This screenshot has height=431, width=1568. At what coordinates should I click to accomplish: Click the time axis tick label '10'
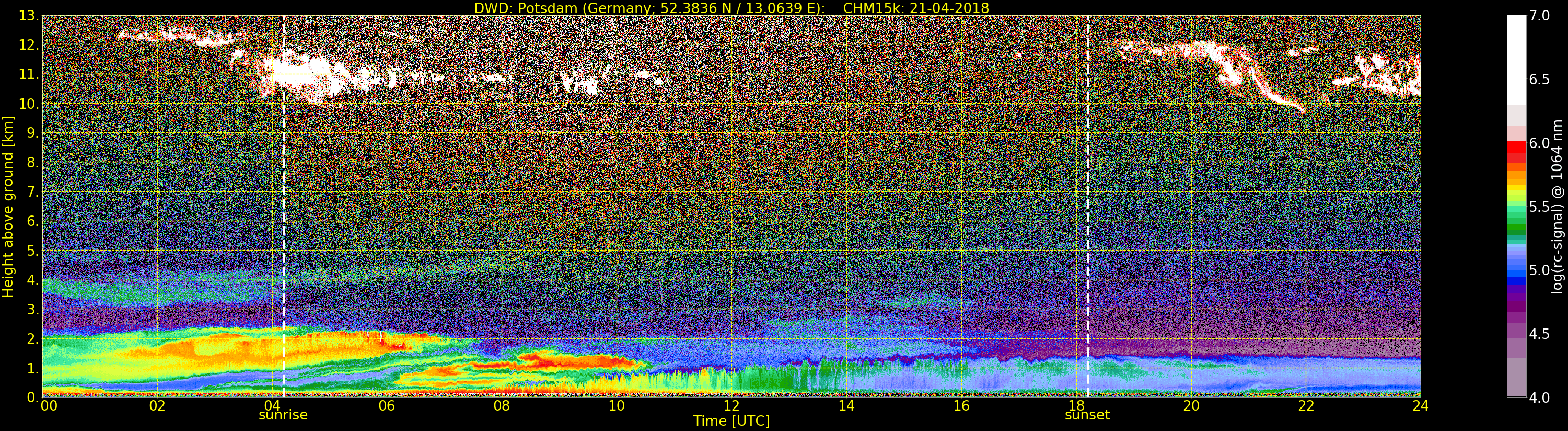pyautogui.click(x=617, y=406)
